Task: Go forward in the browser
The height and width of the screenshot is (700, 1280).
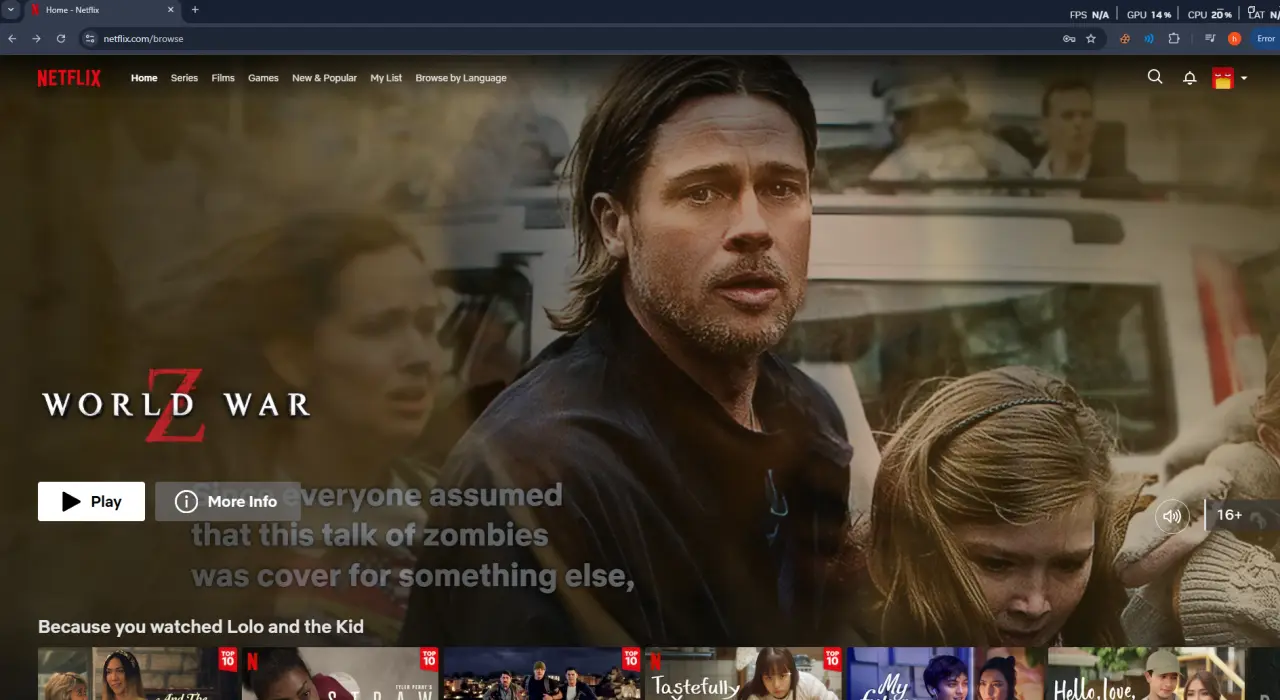Action: (x=36, y=38)
